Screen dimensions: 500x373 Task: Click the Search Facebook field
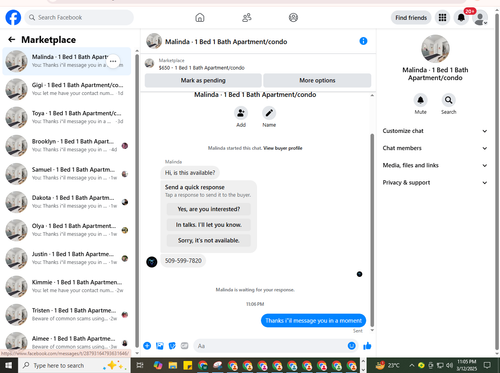pos(79,17)
